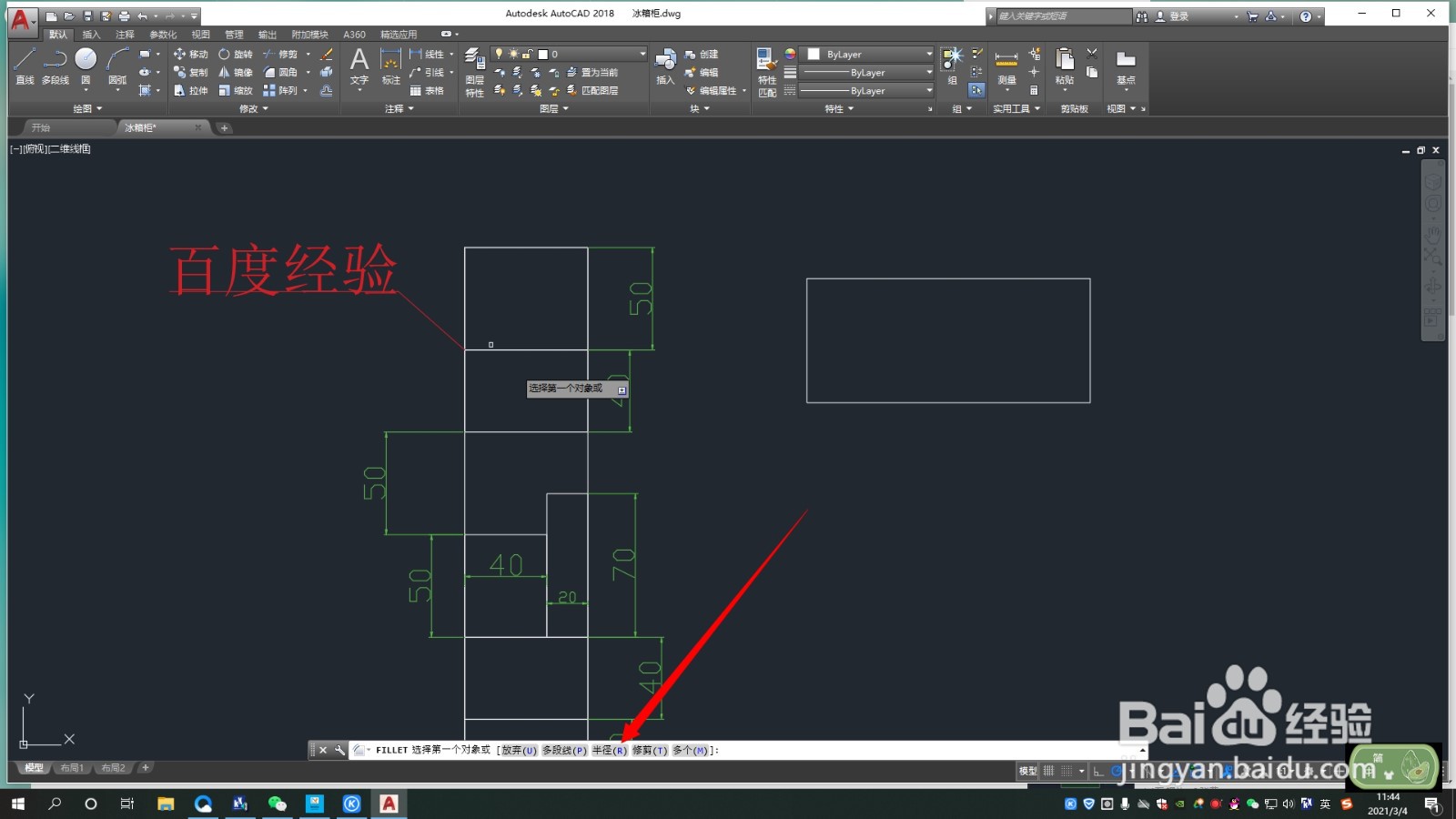Expand the Draw (绘图) panel

tap(88, 109)
